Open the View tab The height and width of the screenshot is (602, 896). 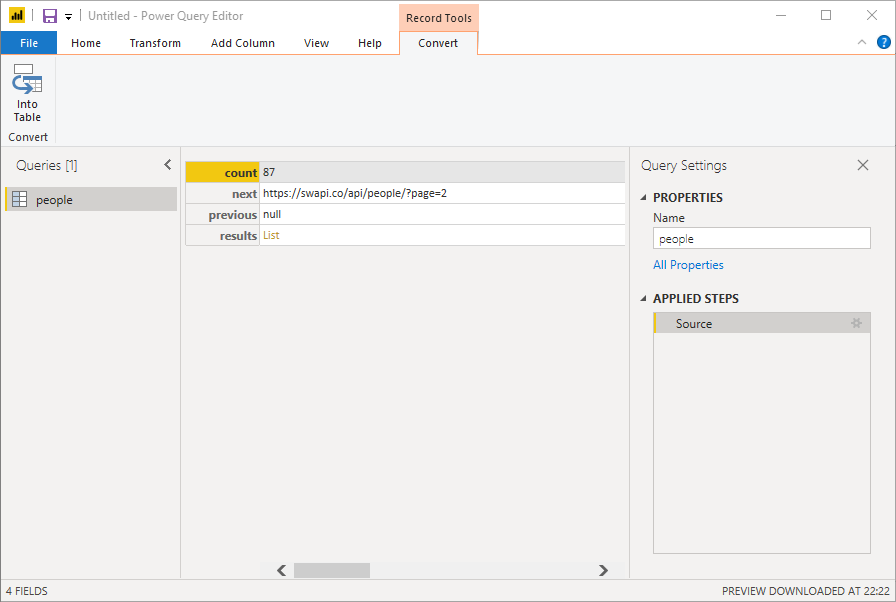tap(316, 43)
